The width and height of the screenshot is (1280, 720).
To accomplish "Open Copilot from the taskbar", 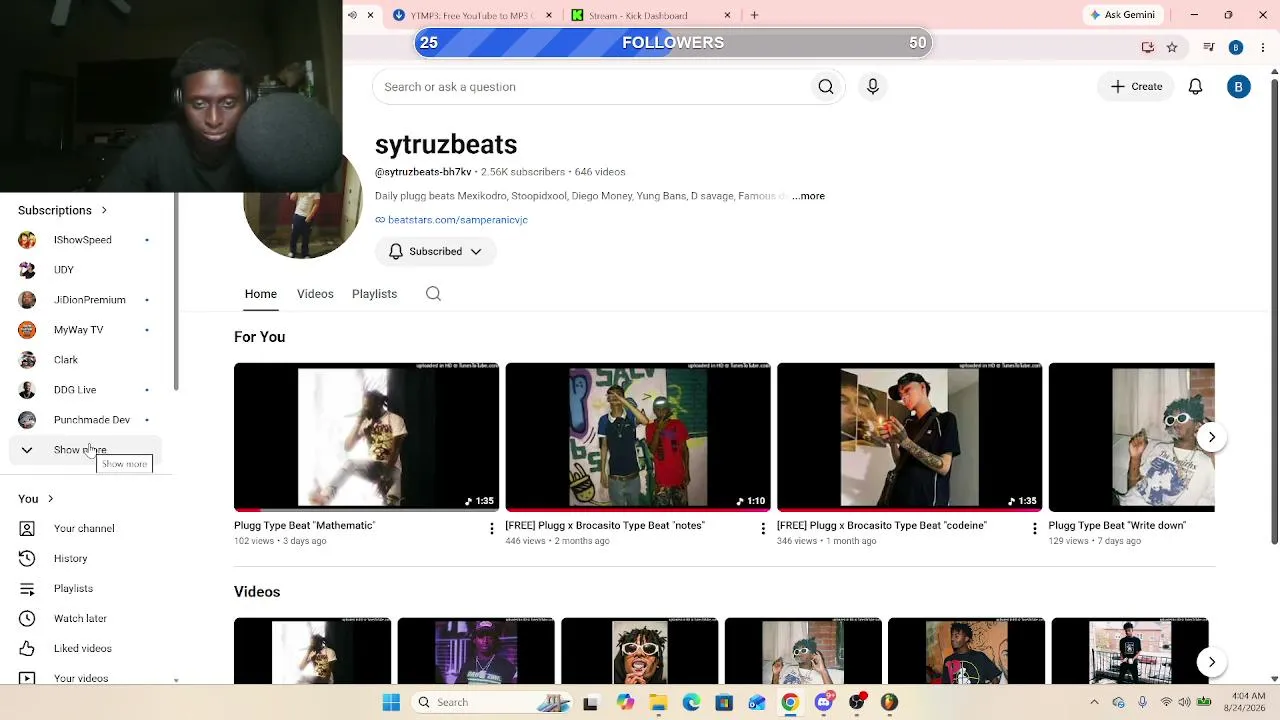I will click(x=625, y=702).
